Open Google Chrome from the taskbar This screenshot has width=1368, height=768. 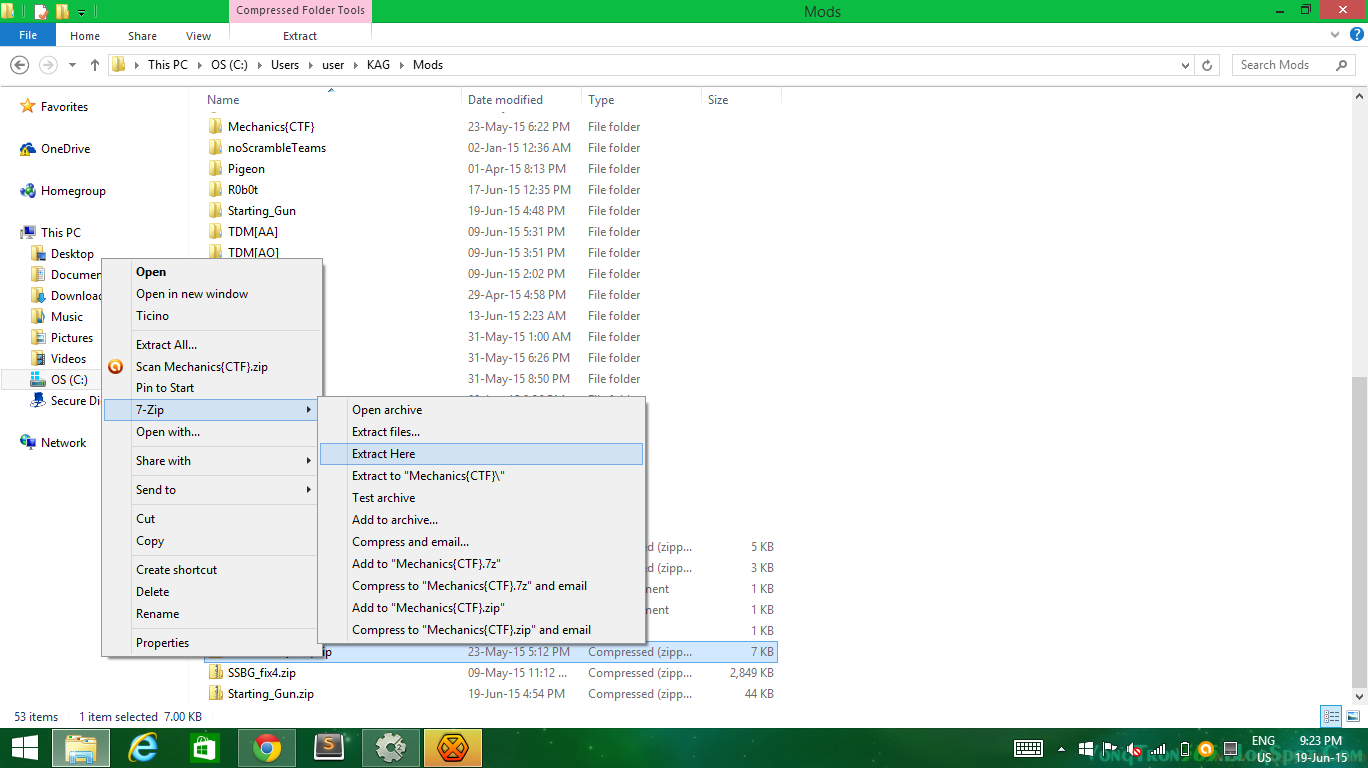(x=267, y=748)
